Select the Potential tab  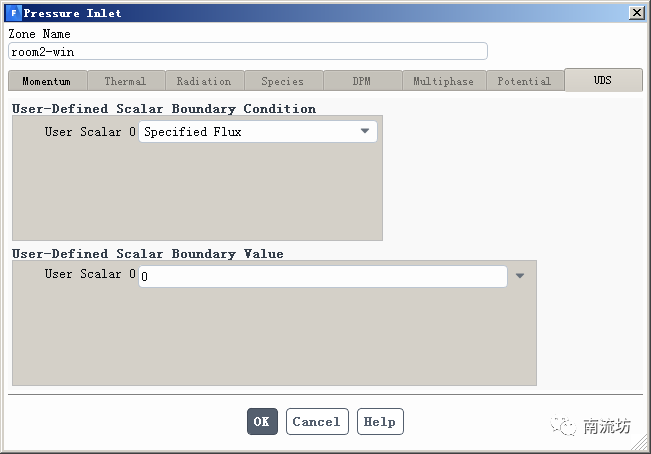point(523,81)
